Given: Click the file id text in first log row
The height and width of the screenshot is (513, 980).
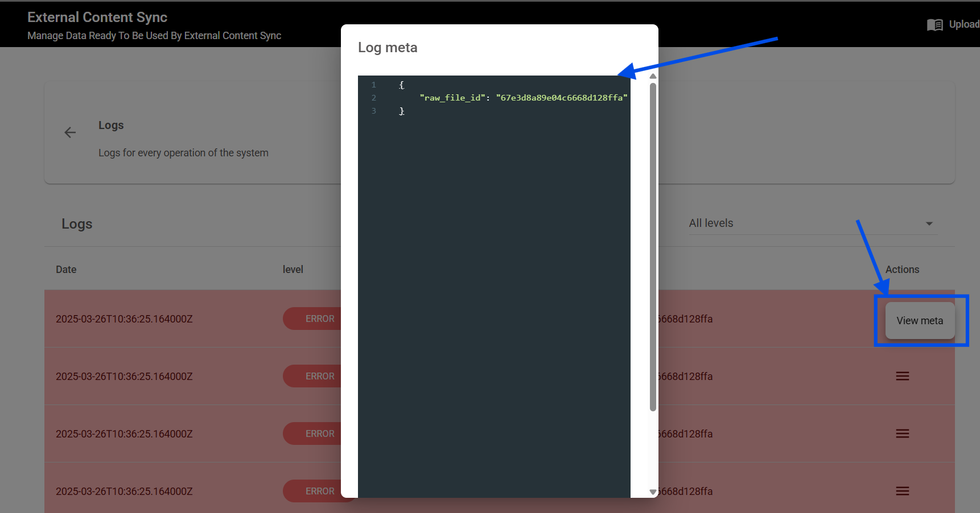Looking at the screenshot, I should click(x=686, y=319).
